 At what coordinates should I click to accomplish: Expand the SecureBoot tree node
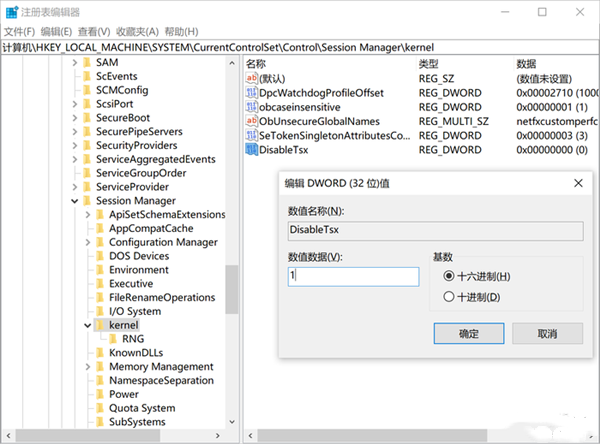coord(75,118)
